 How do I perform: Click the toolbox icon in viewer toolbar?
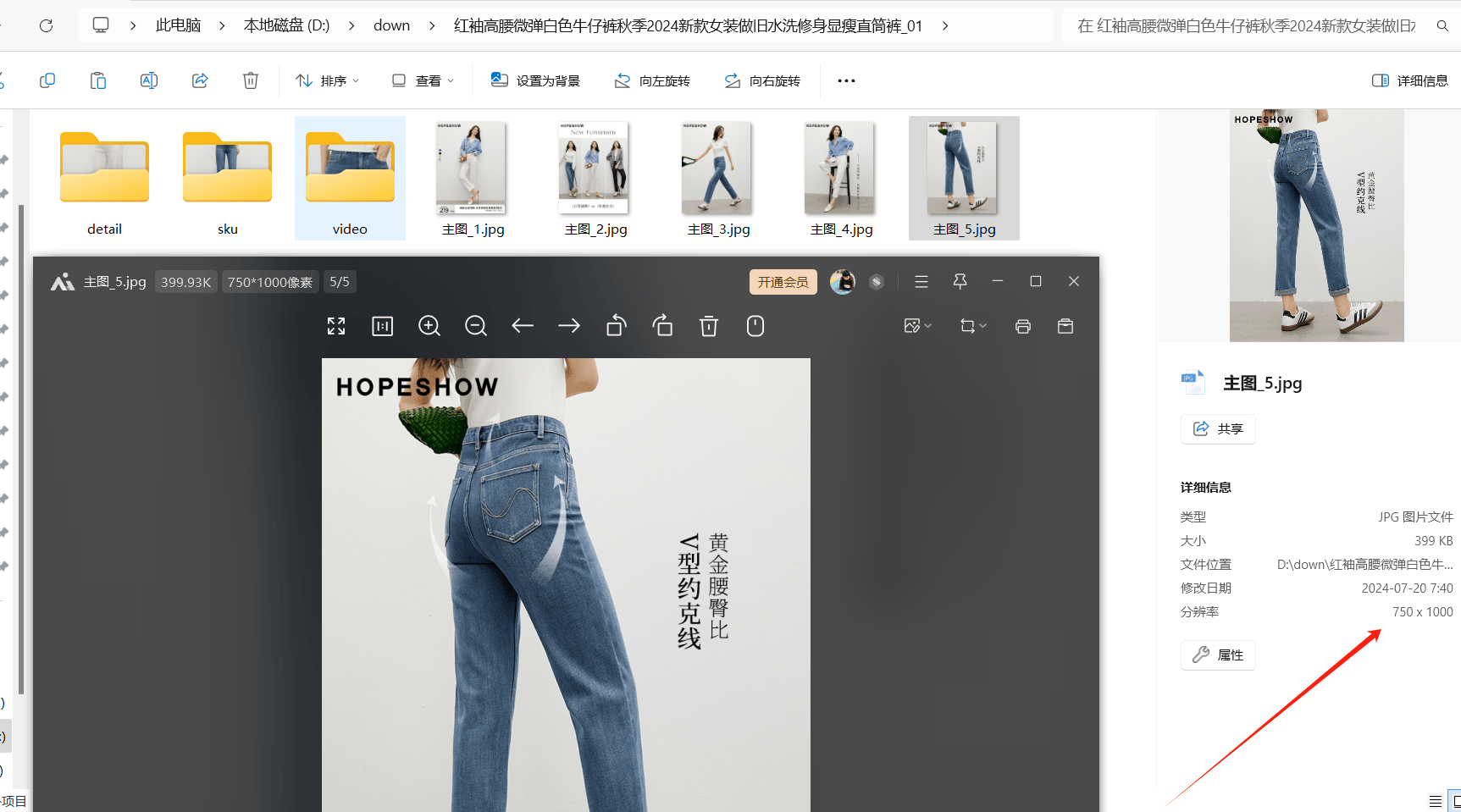coord(1065,326)
